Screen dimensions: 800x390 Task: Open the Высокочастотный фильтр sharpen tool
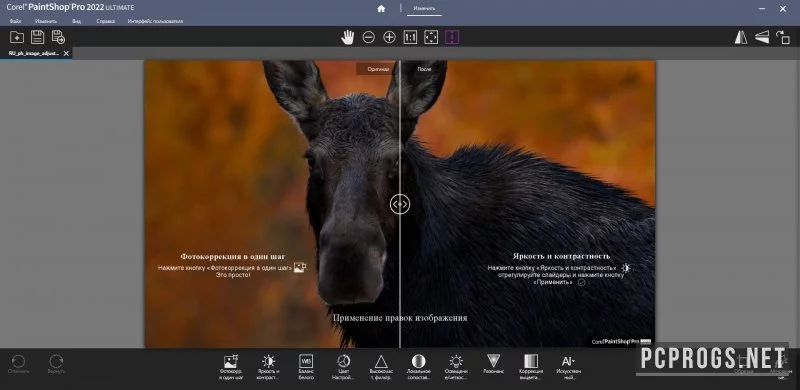[x=381, y=368]
